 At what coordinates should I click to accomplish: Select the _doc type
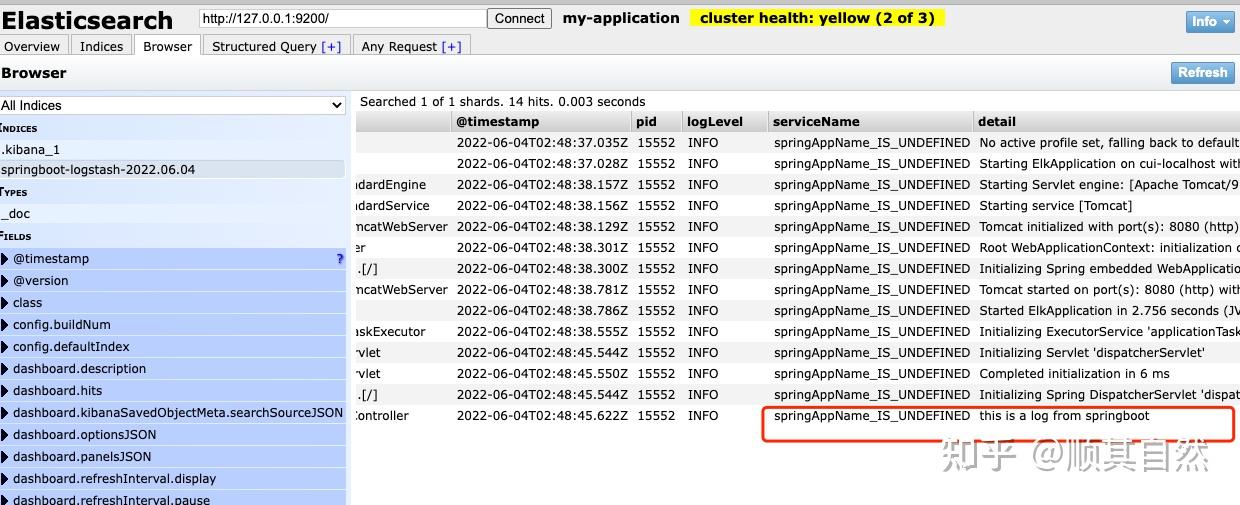coord(173,213)
